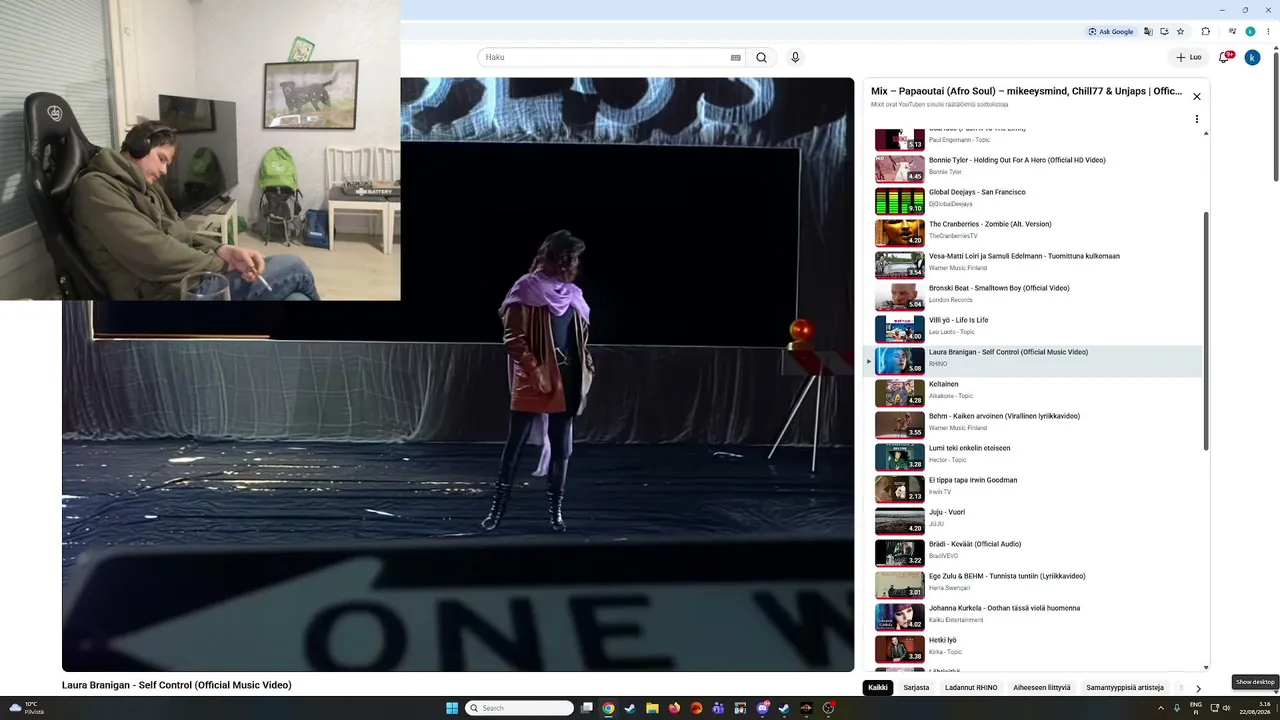The height and width of the screenshot is (720, 1280).
Task: Select the Samantyyppisiä artisteja filter chip
Action: 1125,688
